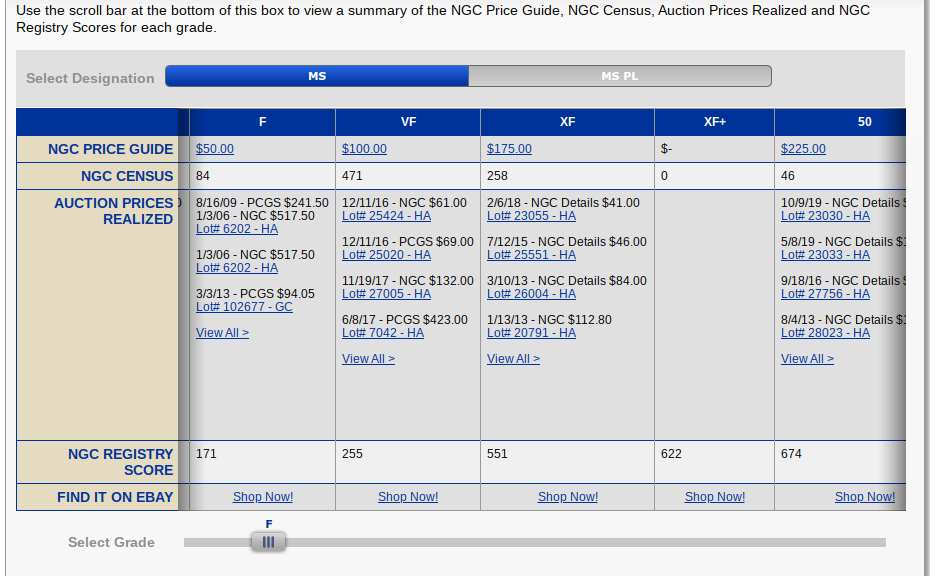Select the MS designation toggle
Image resolution: width=930 pixels, height=576 pixels.
coord(317,76)
